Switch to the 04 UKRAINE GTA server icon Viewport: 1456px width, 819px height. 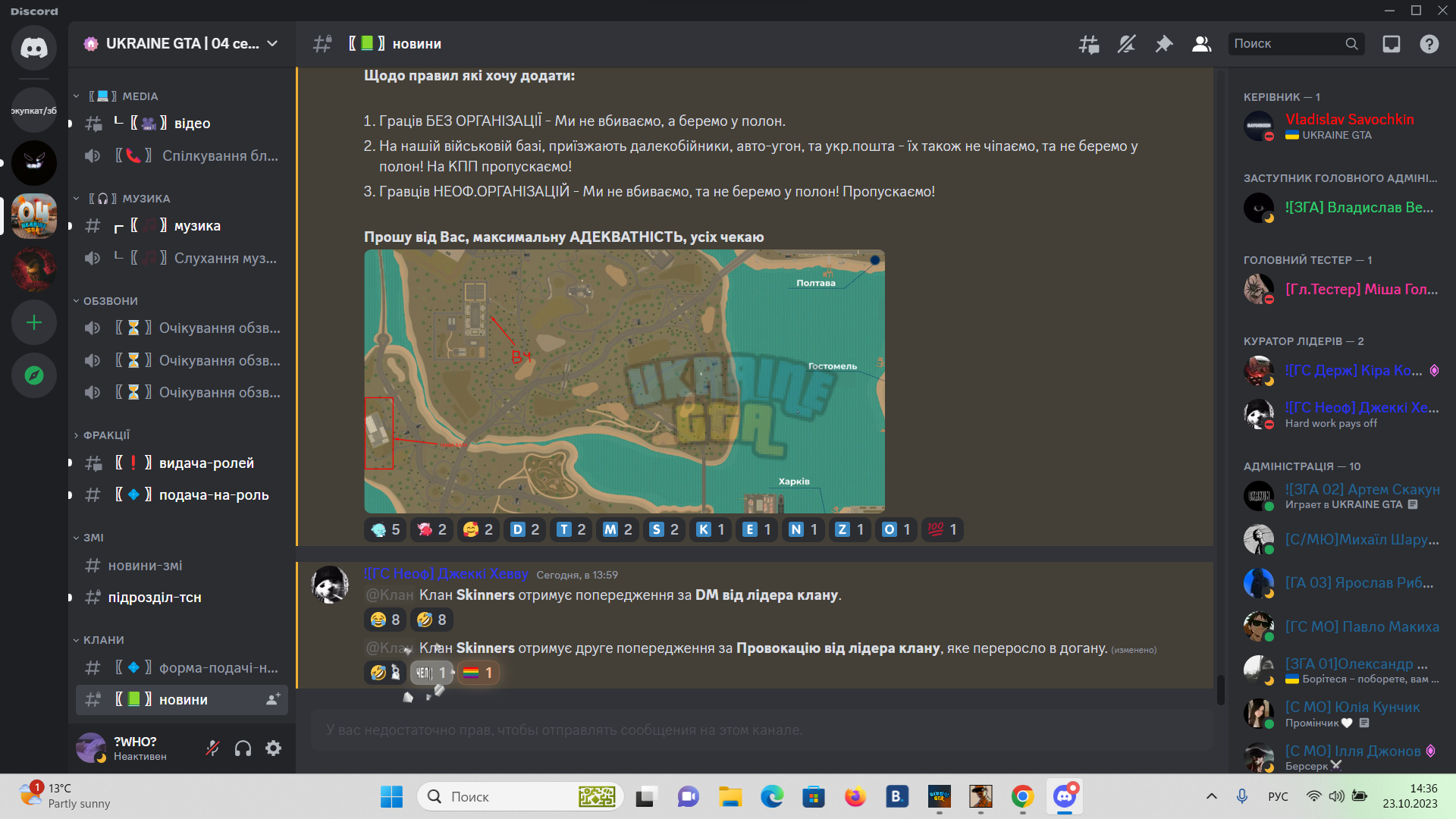pos(34,215)
